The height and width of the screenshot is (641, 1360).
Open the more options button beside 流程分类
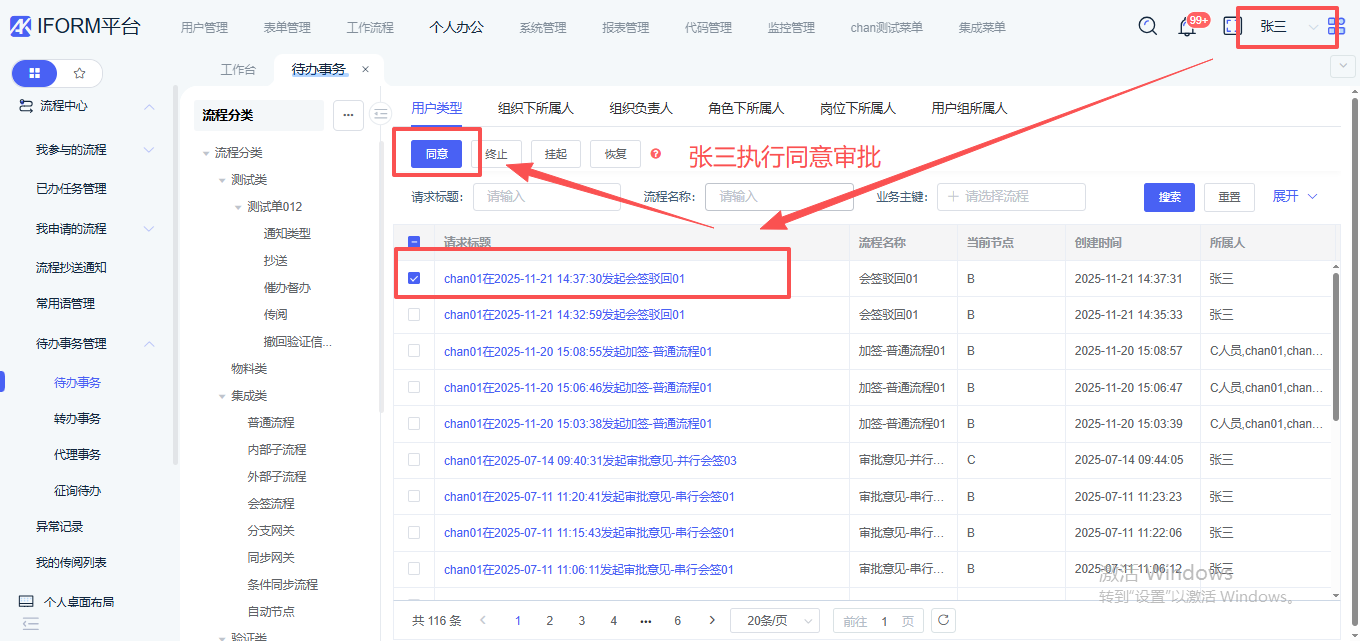tap(348, 115)
